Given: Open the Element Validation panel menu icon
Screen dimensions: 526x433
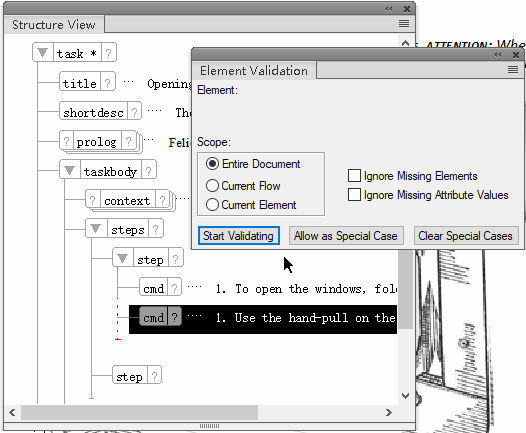Looking at the screenshot, I should pyautogui.click(x=513, y=70).
